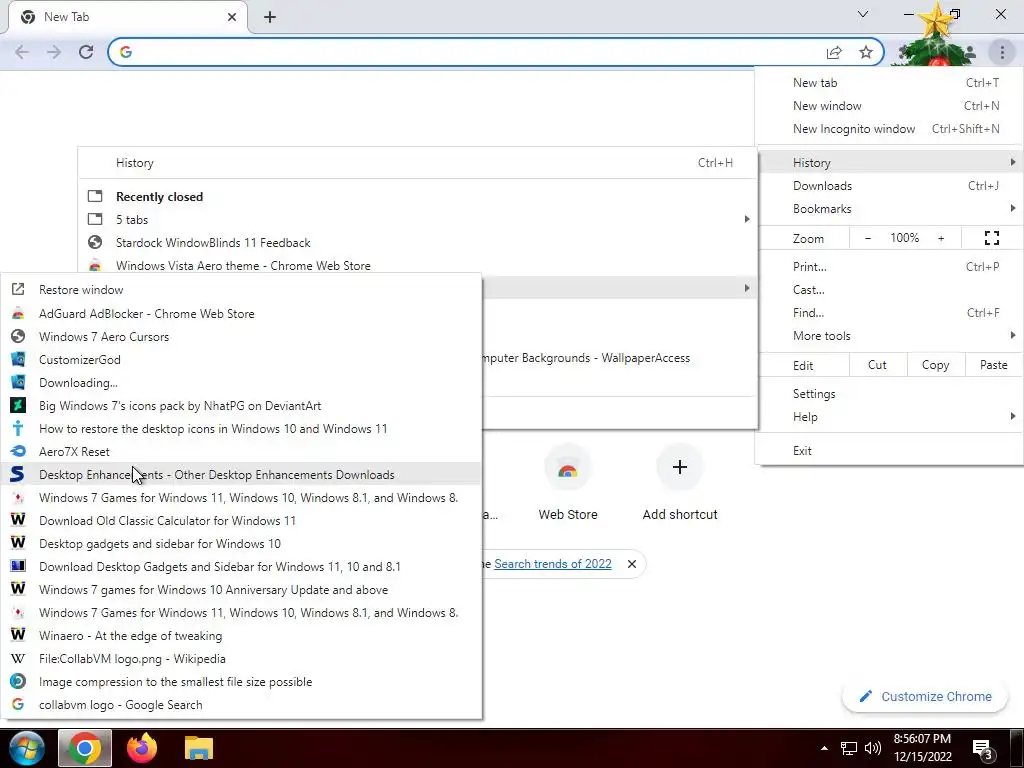Open Windows Start orb
The image size is (1024, 768).
(26, 748)
